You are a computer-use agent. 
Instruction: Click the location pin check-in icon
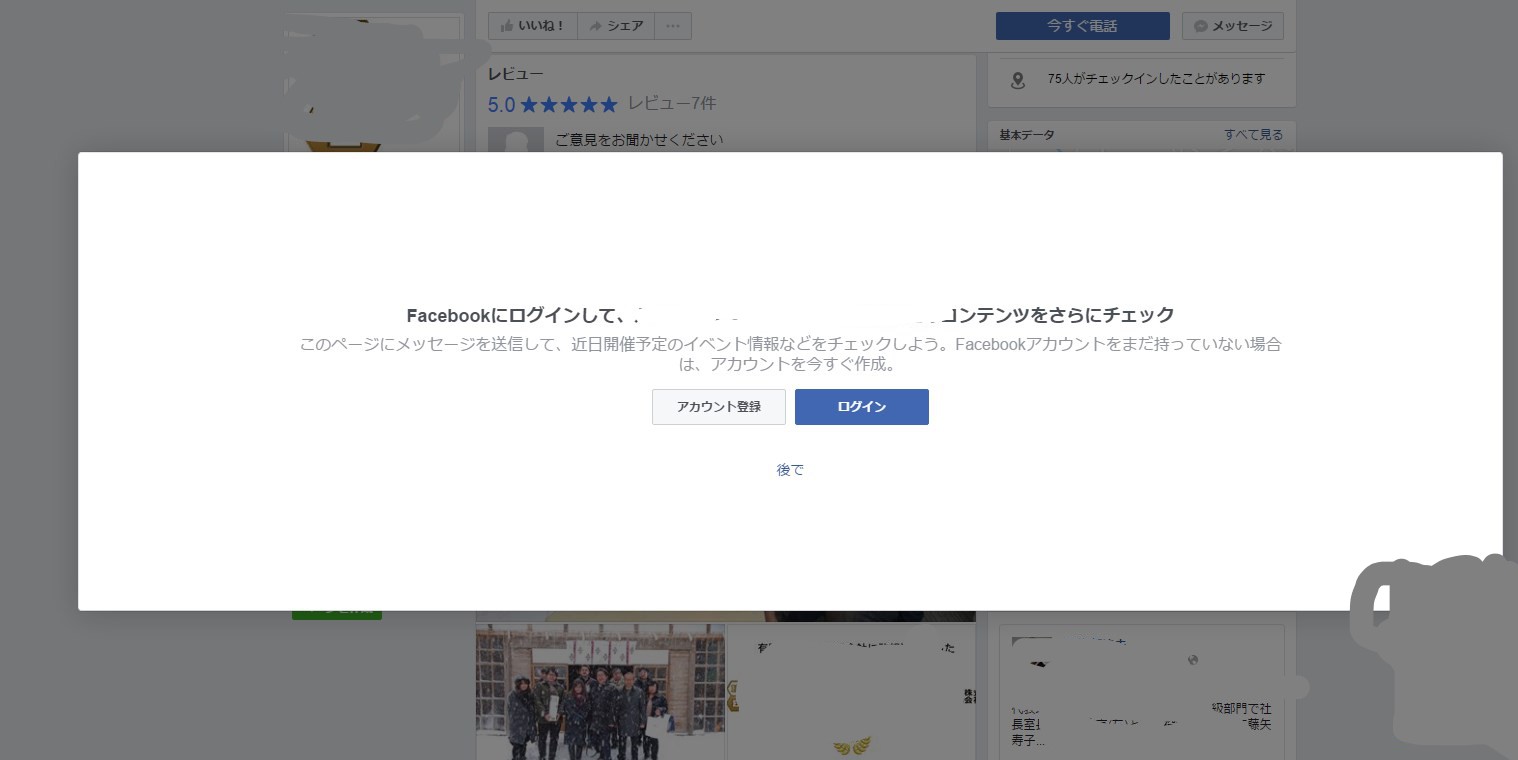tap(1018, 81)
